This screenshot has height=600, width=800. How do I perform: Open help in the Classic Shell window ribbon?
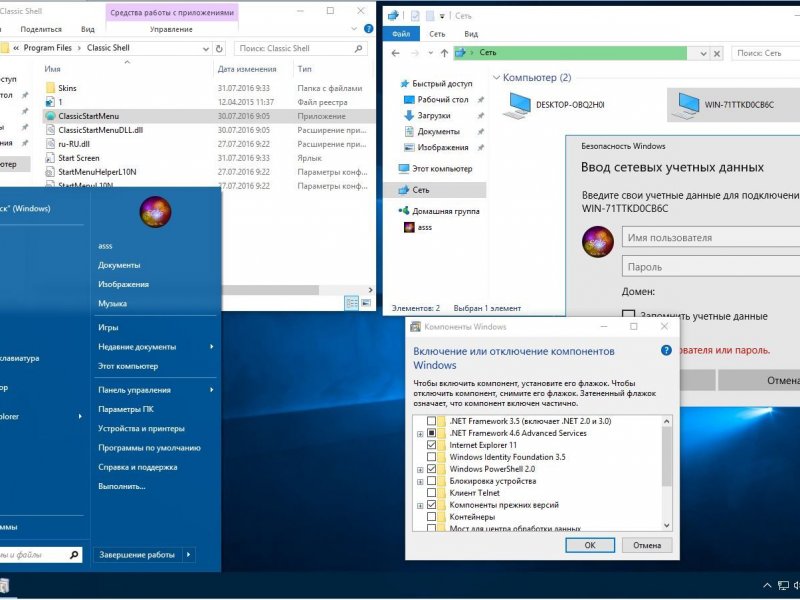(x=368, y=29)
